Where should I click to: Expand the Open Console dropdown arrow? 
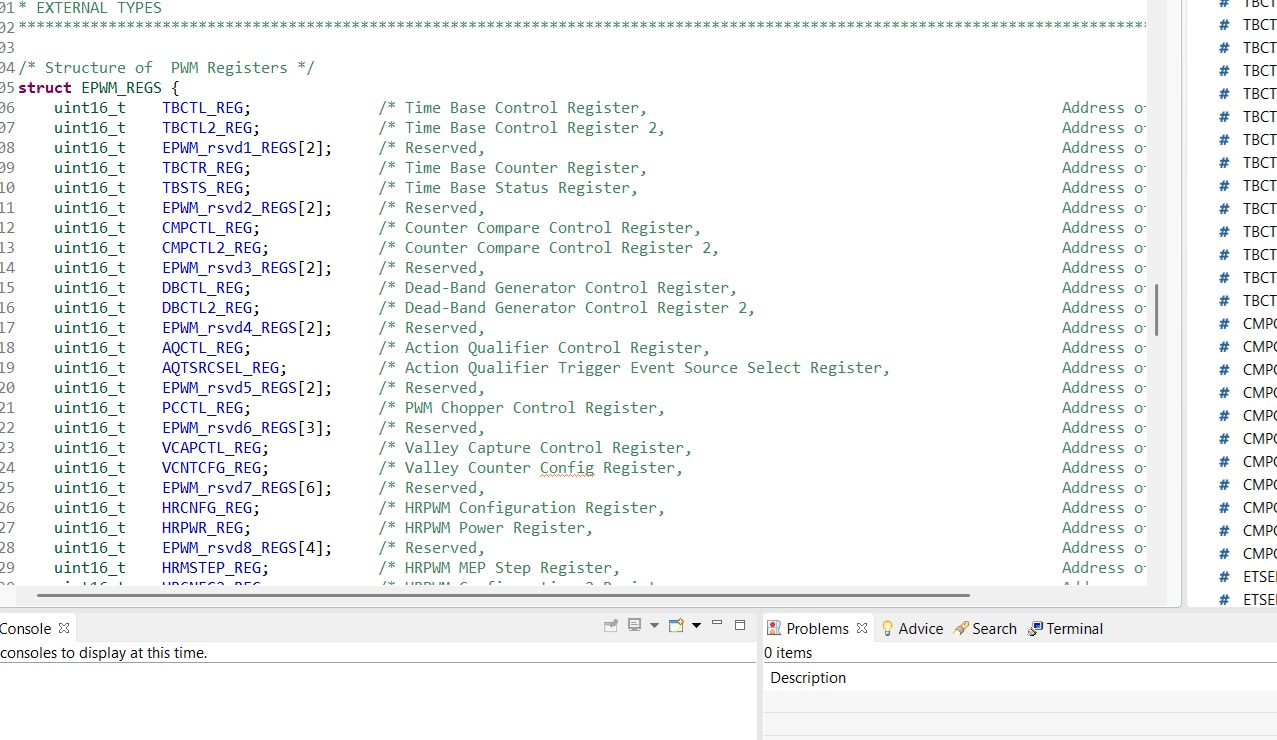pos(696,626)
